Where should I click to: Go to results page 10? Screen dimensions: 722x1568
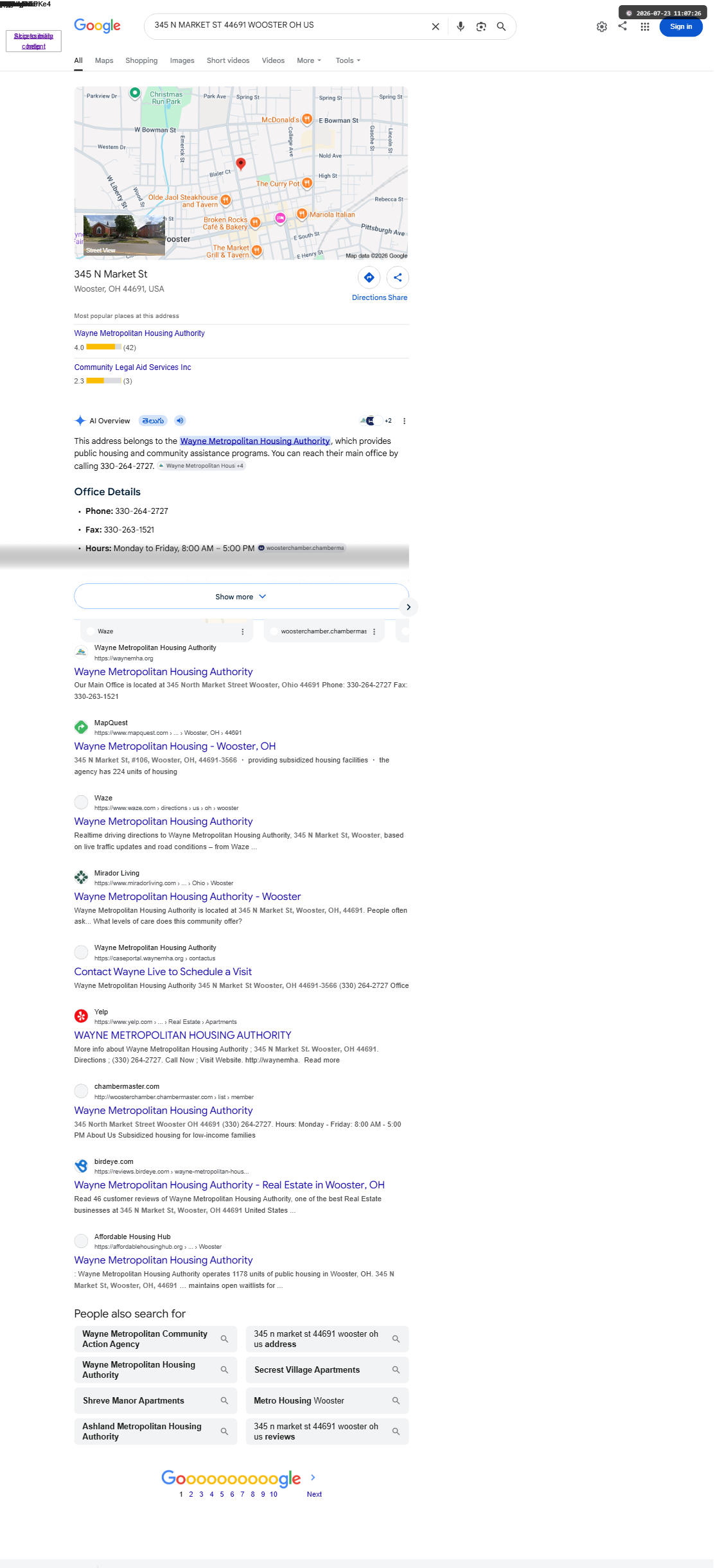coord(274,1494)
